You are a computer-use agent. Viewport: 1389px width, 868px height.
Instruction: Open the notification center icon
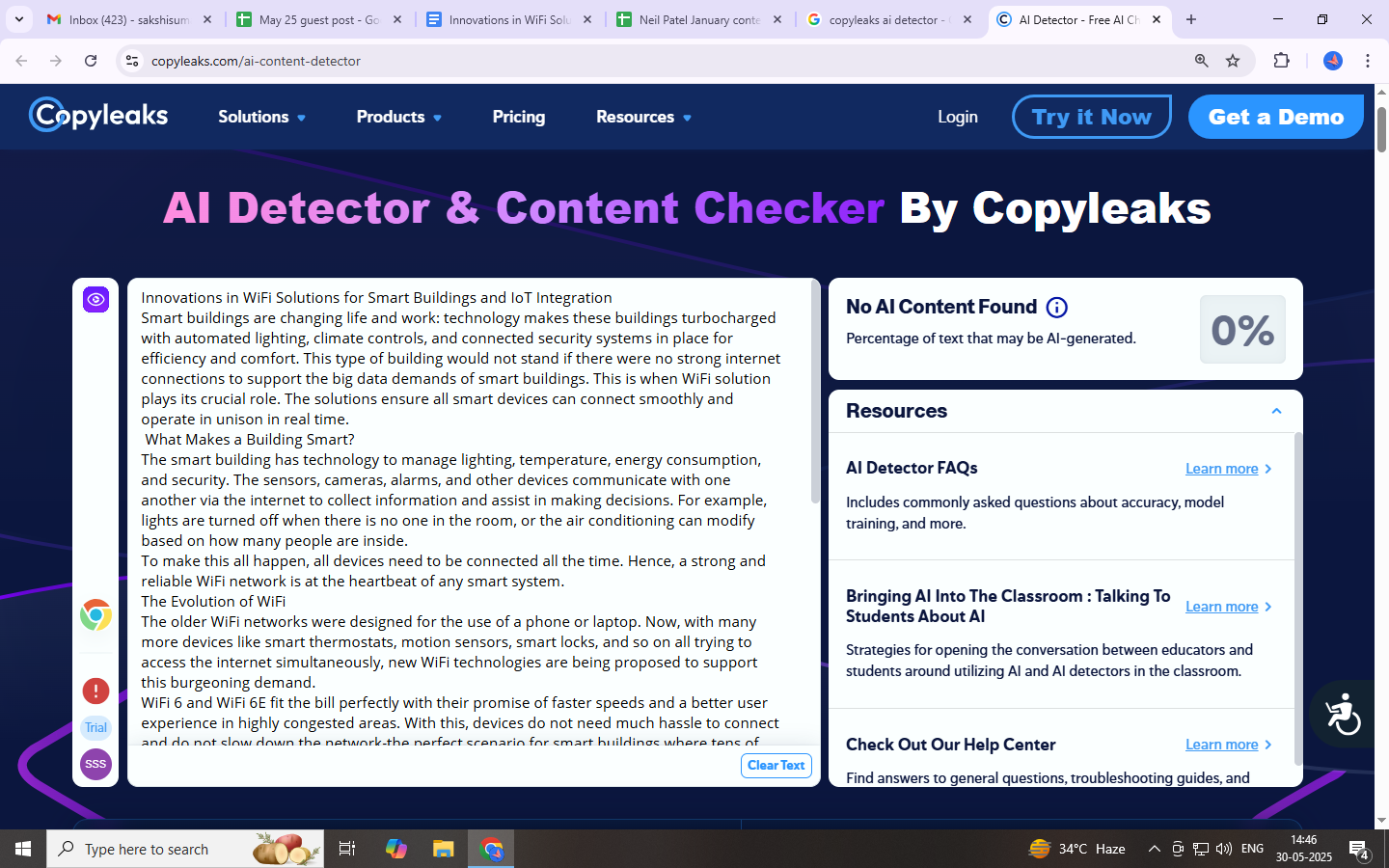click(x=1359, y=849)
